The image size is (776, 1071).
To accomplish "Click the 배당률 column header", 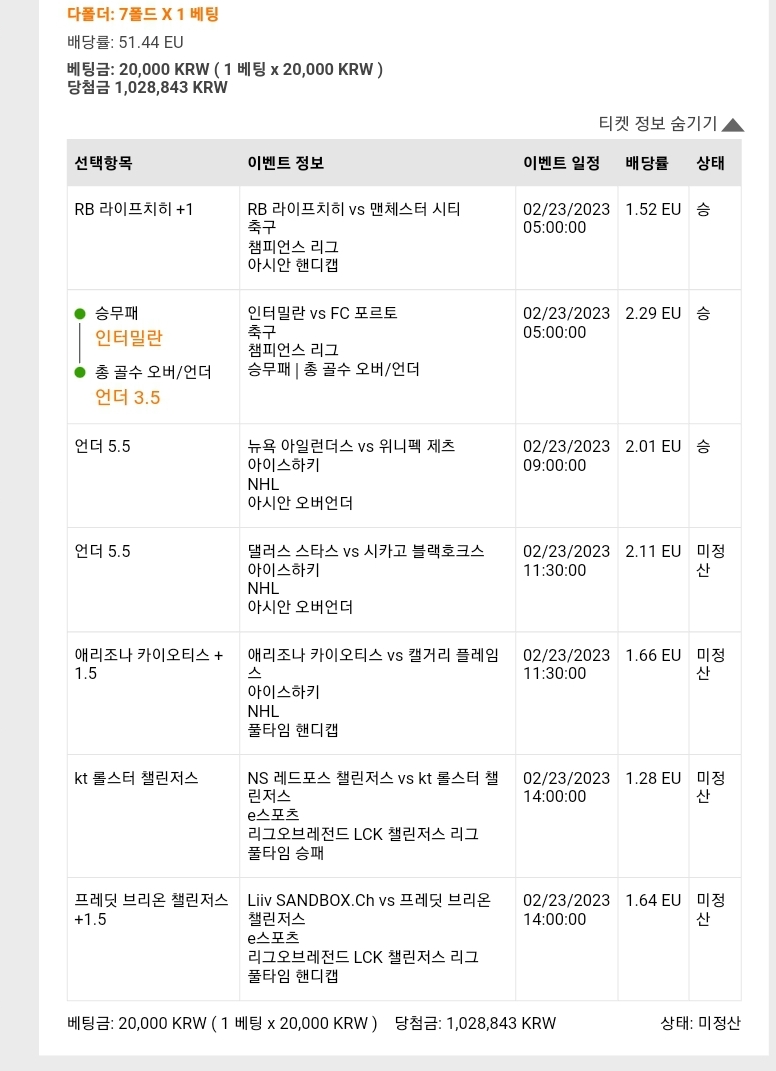I will click(647, 163).
